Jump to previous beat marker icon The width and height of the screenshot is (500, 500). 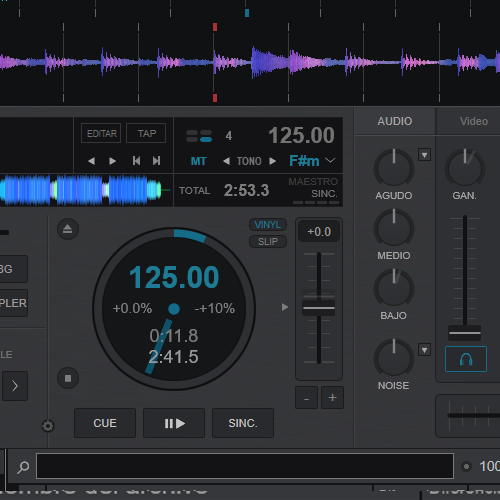point(136,161)
